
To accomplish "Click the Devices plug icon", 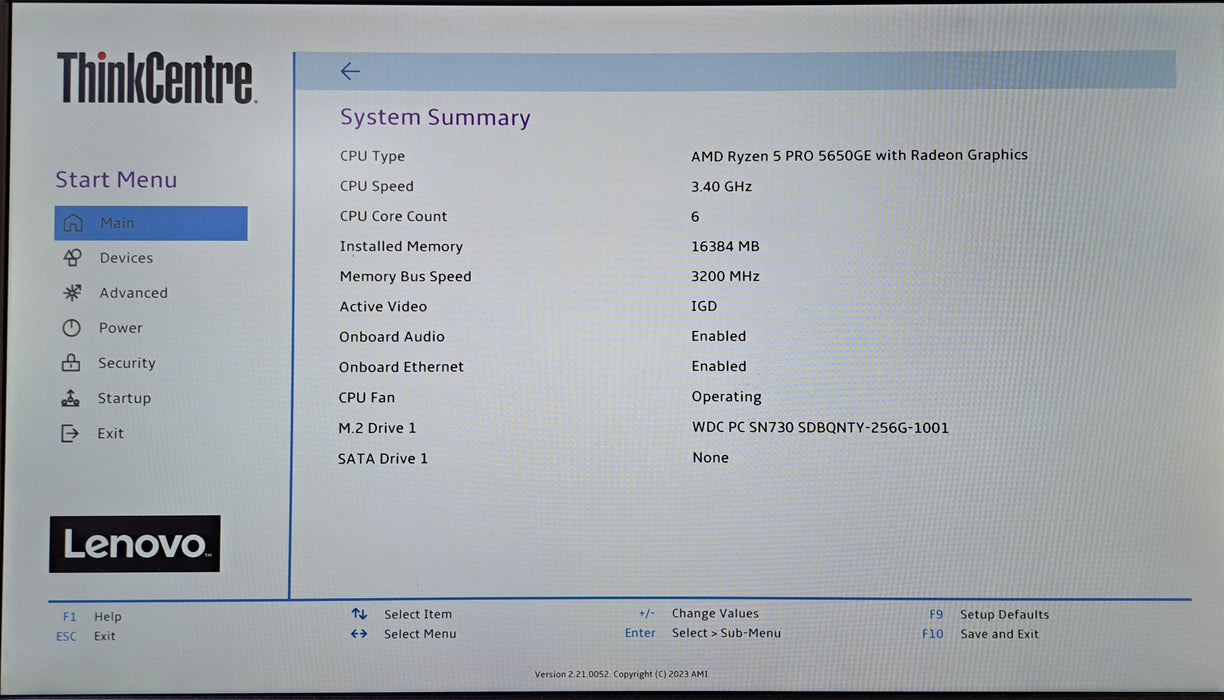I will pos(72,258).
